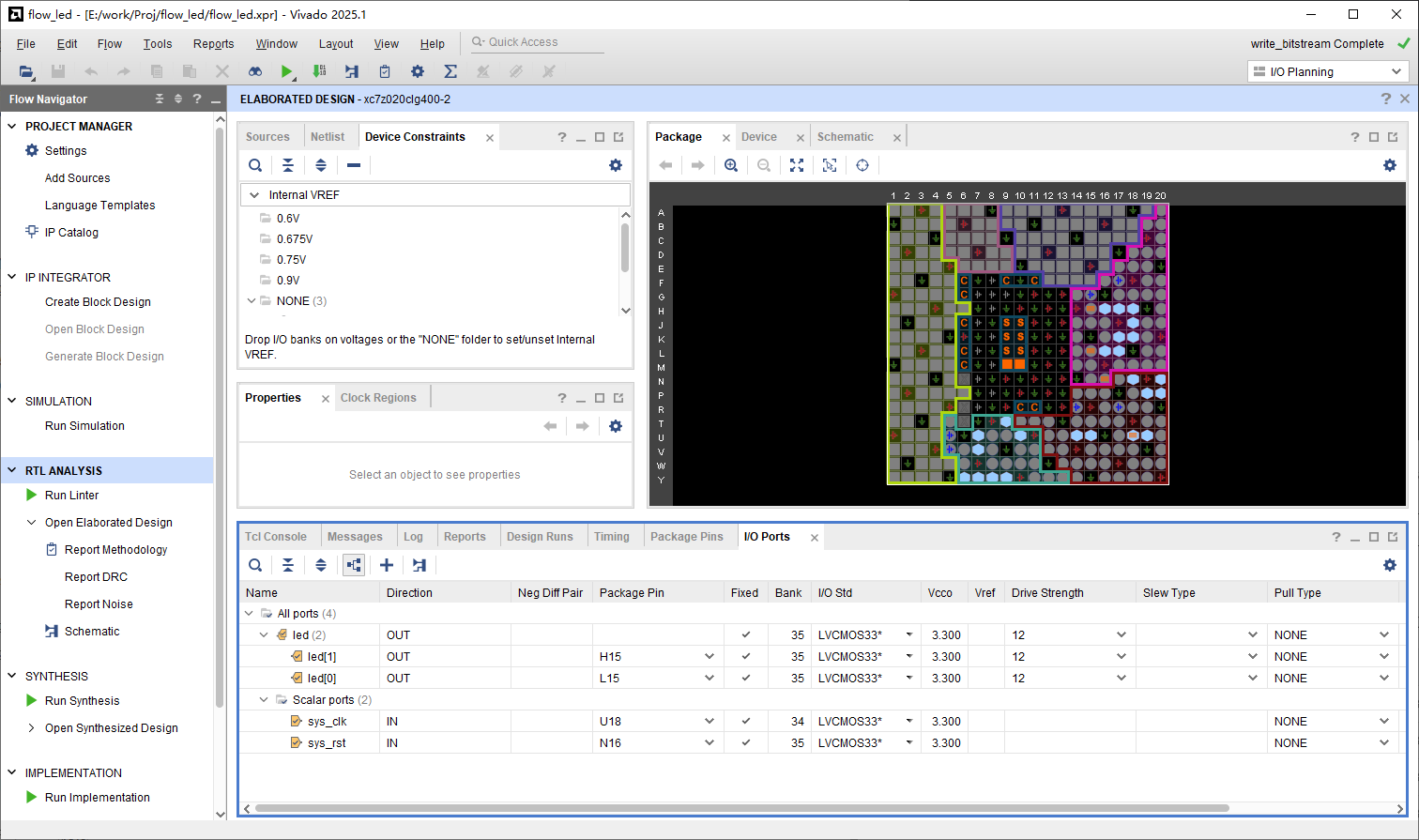Open Slew Type dropdown for led[1]
1419x840 pixels.
(1253, 657)
